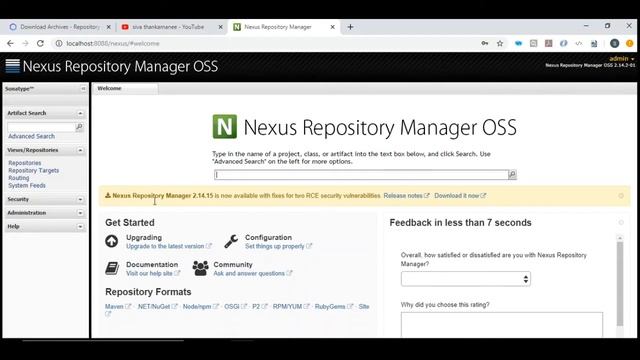Close the Nexus Repository Manager tab
The width and height of the screenshot is (640, 360).
[x=332, y=27]
